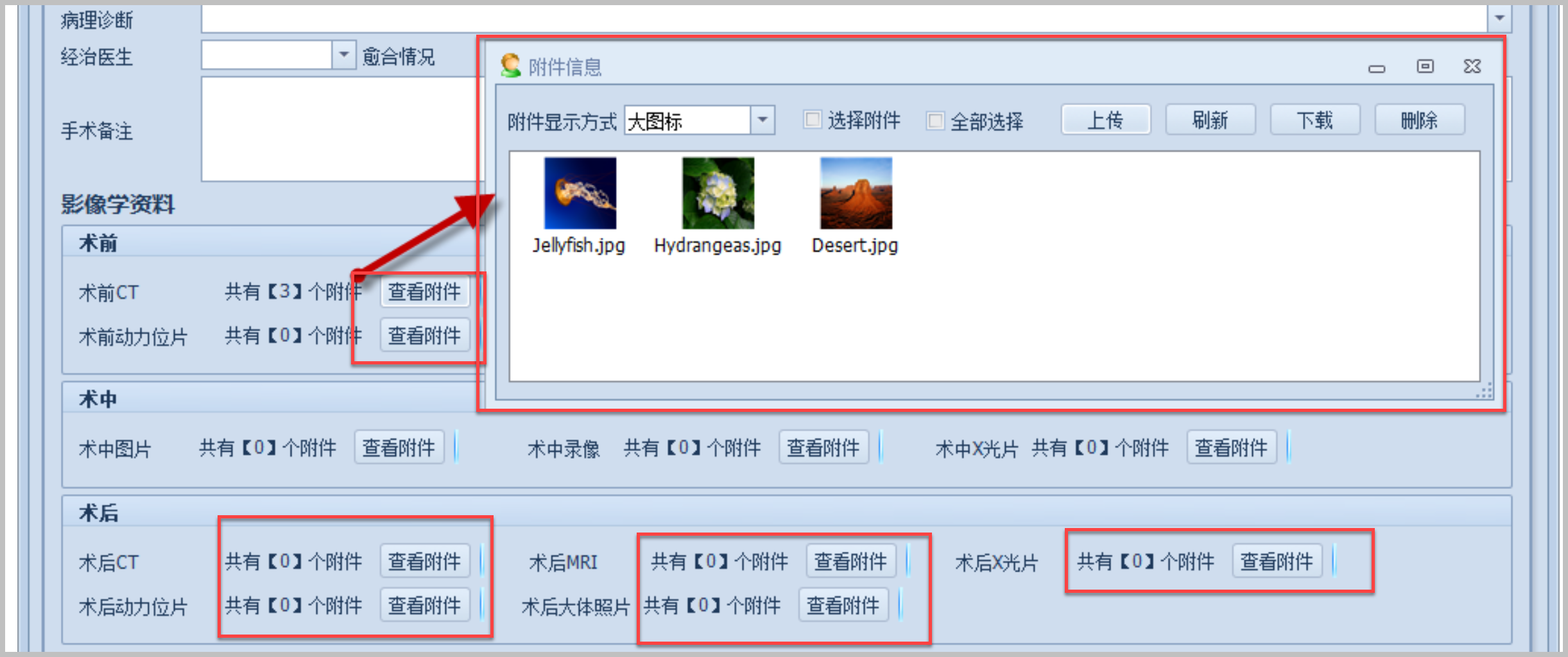The height and width of the screenshot is (657, 1568).
Task: Enable the 选择附件 checkbox
Action: pos(813,119)
